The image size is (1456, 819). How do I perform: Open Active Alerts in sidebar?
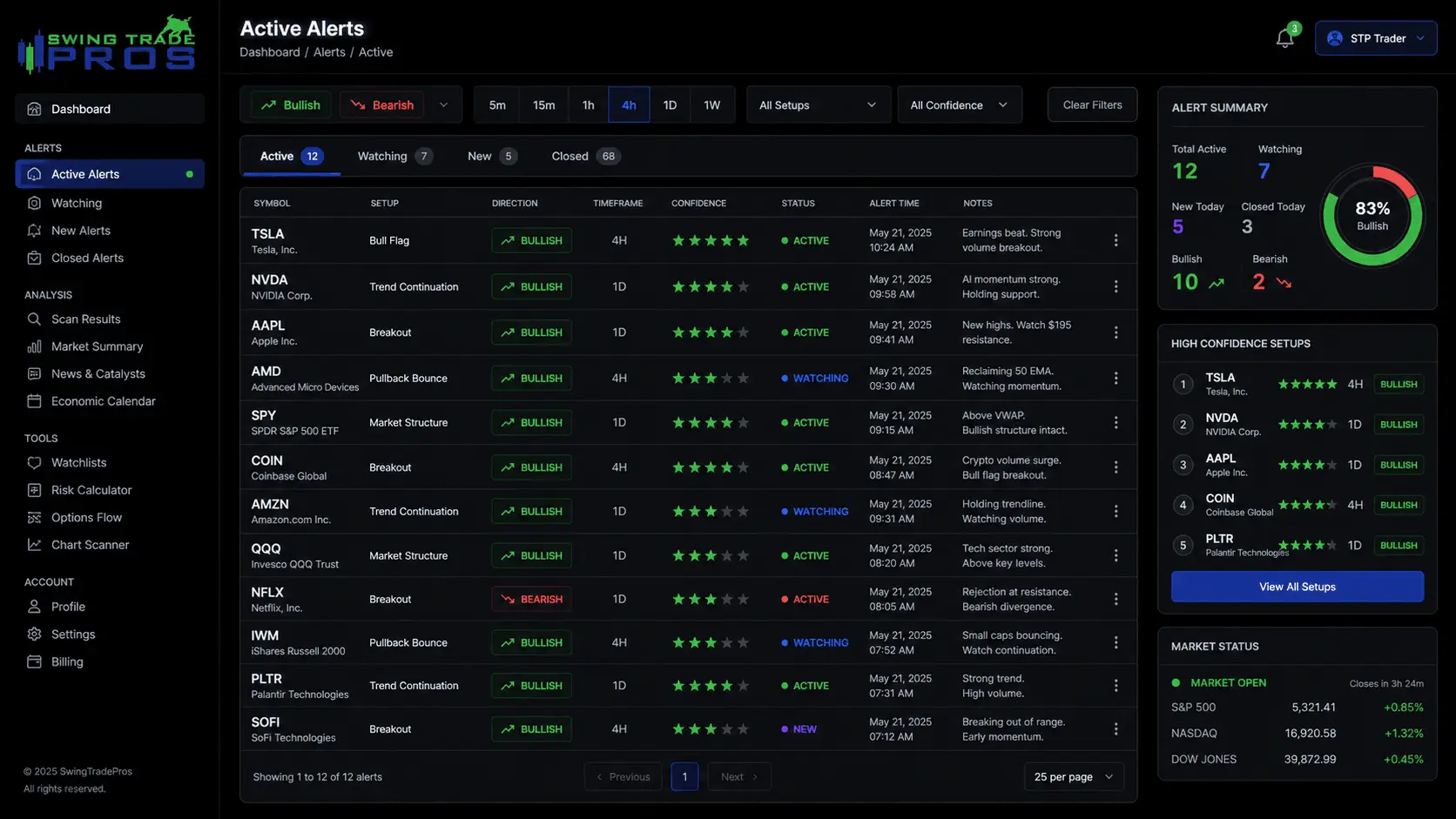coord(110,174)
